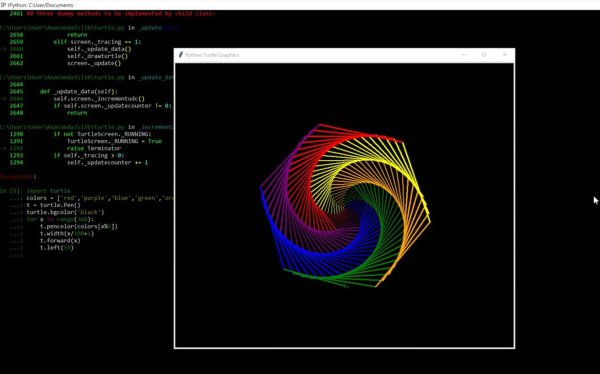600x374 pixels.
Task: Click the 'import turtle' code line
Action: point(48,191)
